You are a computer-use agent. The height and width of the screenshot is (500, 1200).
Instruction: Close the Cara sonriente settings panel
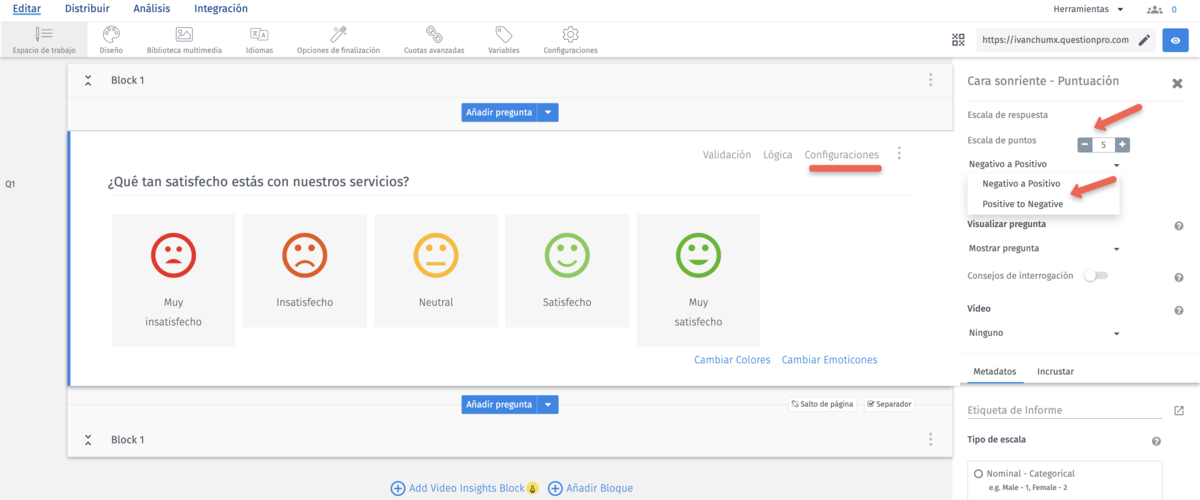coord(1177,83)
